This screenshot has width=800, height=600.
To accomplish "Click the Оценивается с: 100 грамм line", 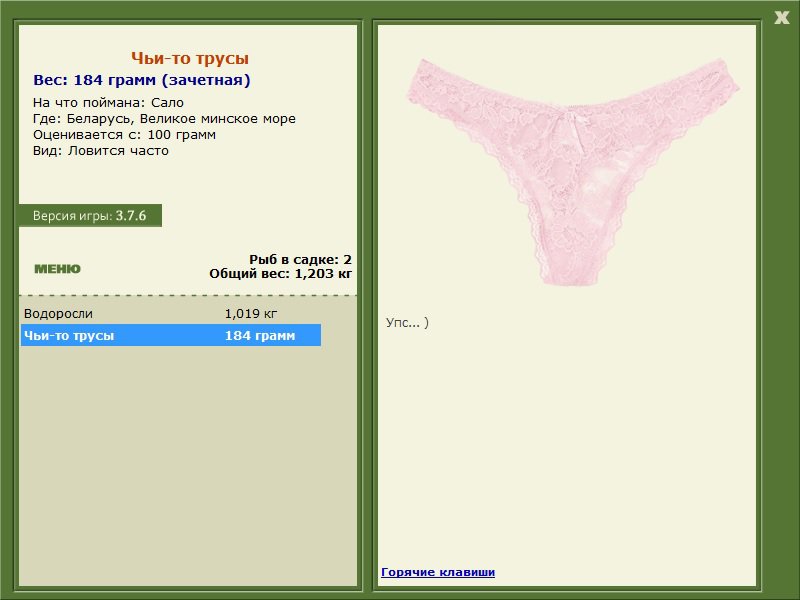I will pyautogui.click(x=124, y=135).
